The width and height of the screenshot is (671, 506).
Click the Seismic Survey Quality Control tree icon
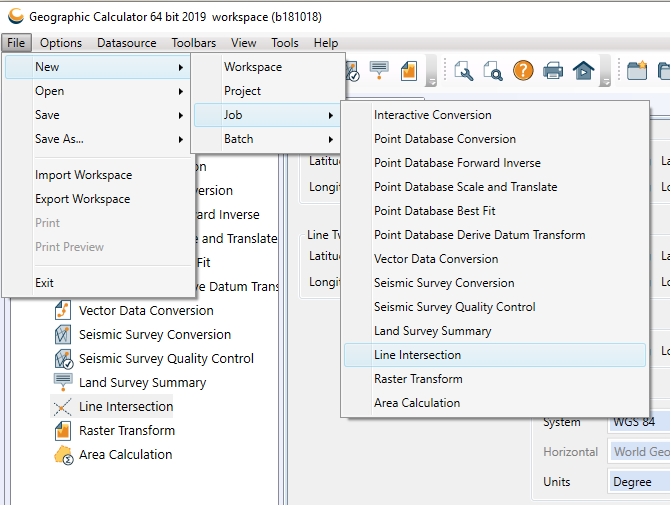[64, 359]
